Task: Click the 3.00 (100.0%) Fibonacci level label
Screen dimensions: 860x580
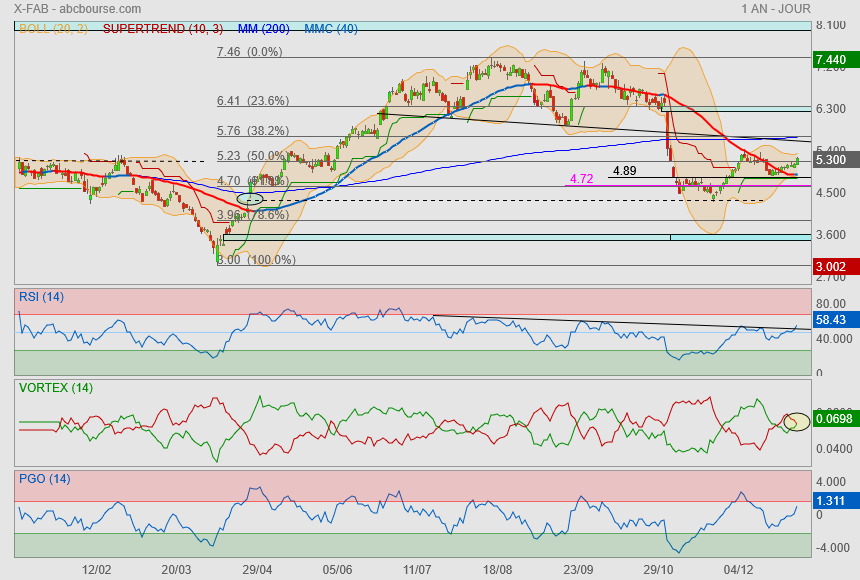Action: [256, 260]
